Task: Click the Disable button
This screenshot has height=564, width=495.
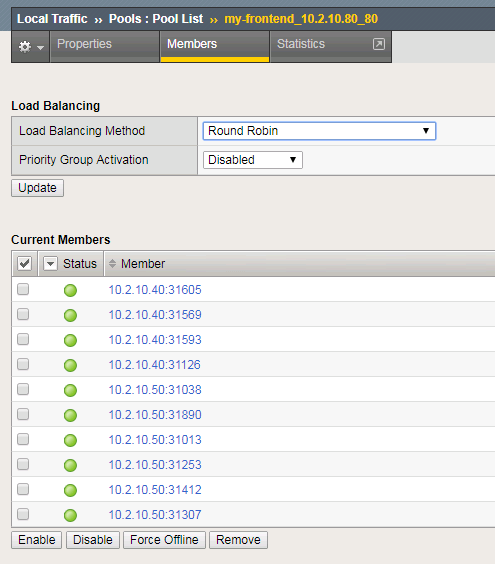Action: [93, 540]
